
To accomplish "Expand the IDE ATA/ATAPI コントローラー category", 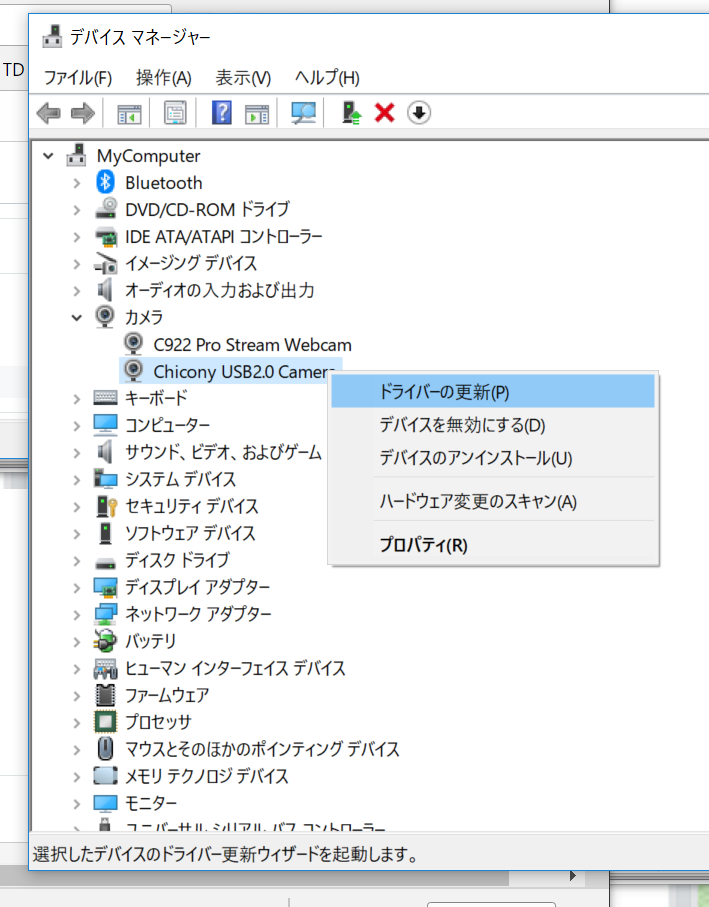I will pos(77,237).
